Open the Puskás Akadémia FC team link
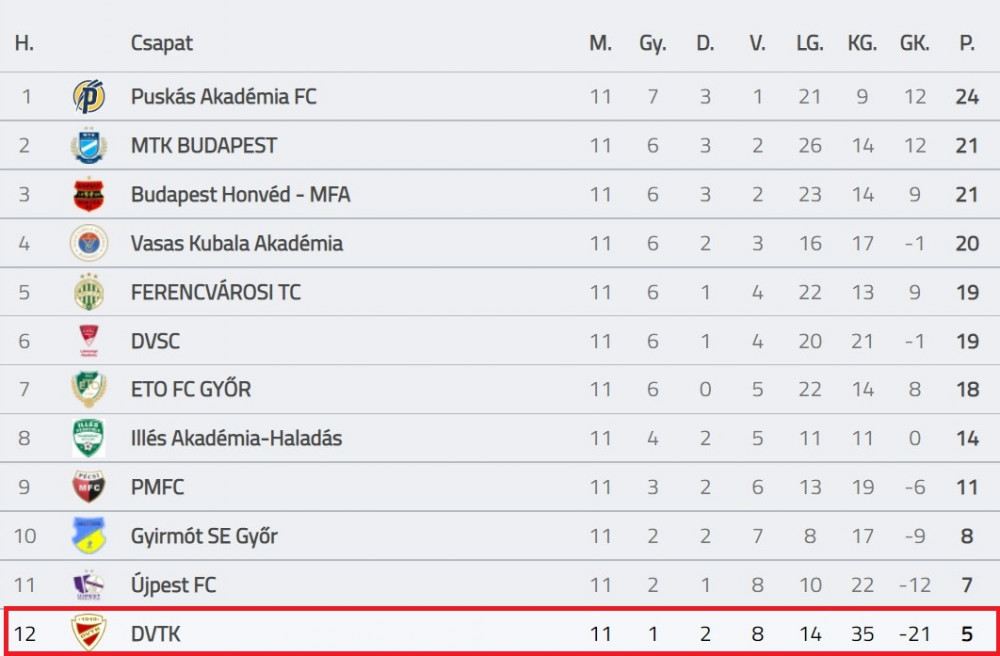 223,96
